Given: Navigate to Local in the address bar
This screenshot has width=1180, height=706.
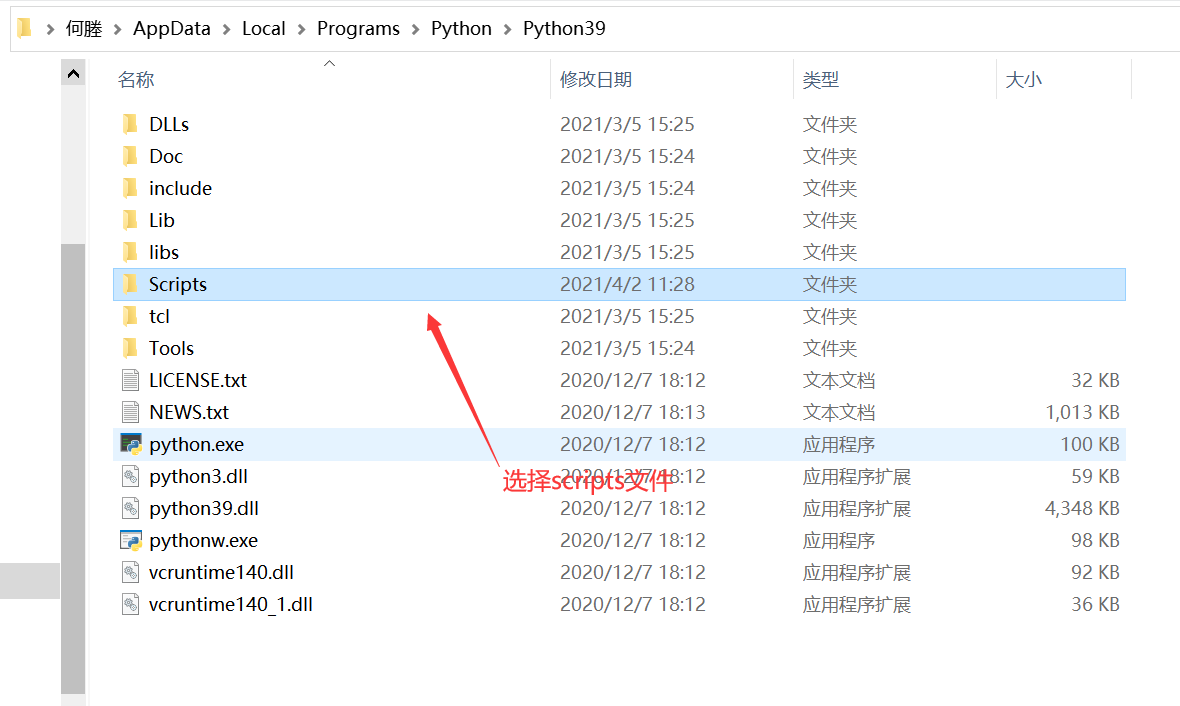Looking at the screenshot, I should pos(263,29).
